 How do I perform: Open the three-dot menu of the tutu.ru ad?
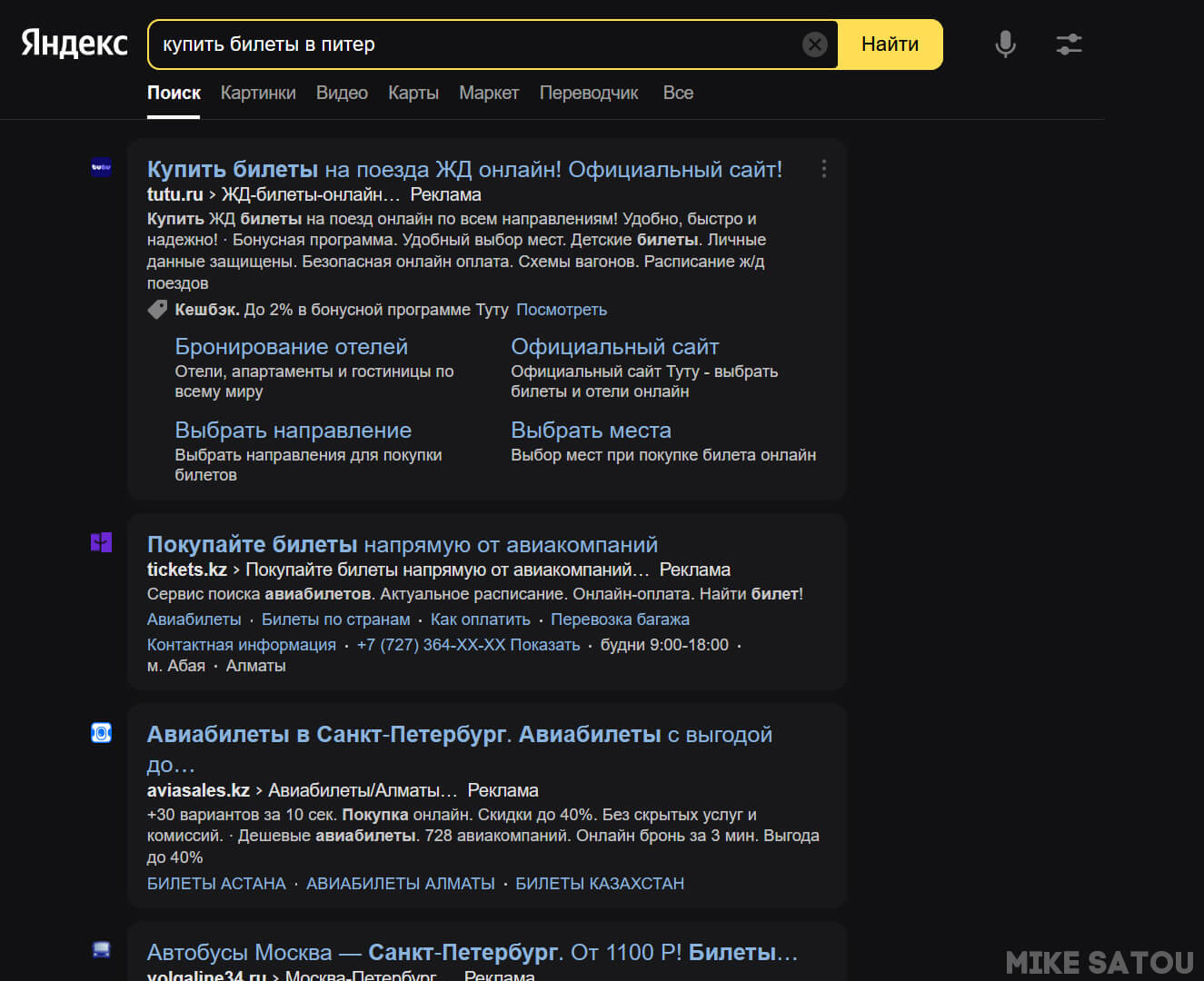(823, 169)
